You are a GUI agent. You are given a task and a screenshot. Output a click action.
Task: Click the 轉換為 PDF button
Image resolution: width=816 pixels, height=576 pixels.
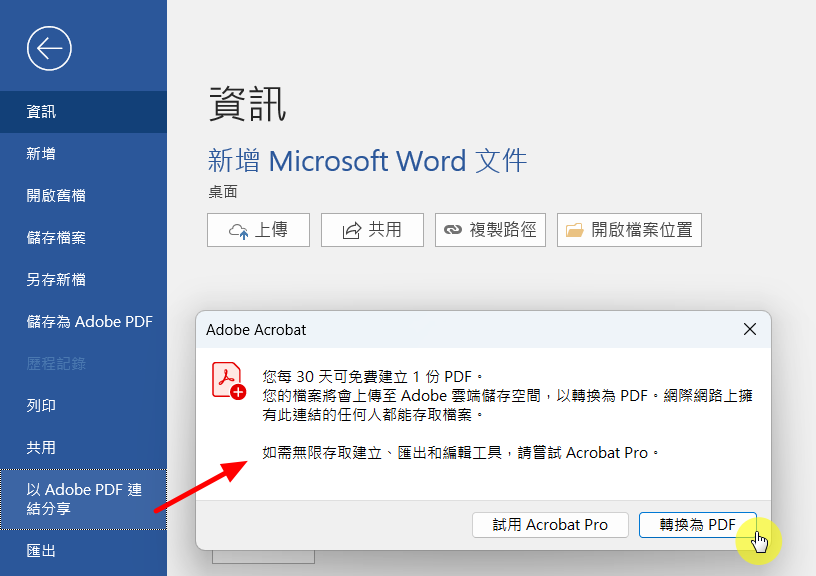coord(697,524)
